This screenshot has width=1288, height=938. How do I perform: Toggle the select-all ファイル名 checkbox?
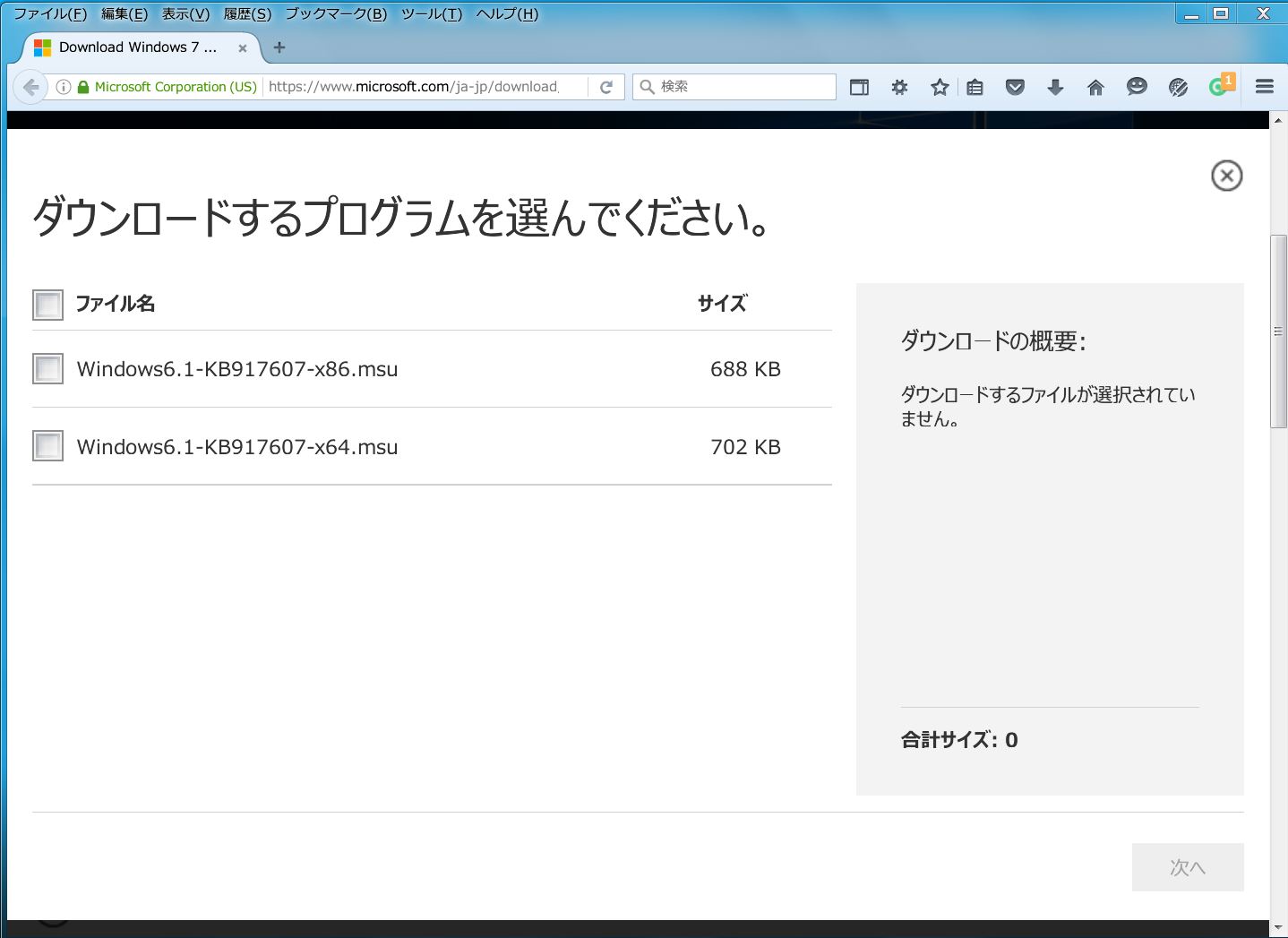click(47, 305)
